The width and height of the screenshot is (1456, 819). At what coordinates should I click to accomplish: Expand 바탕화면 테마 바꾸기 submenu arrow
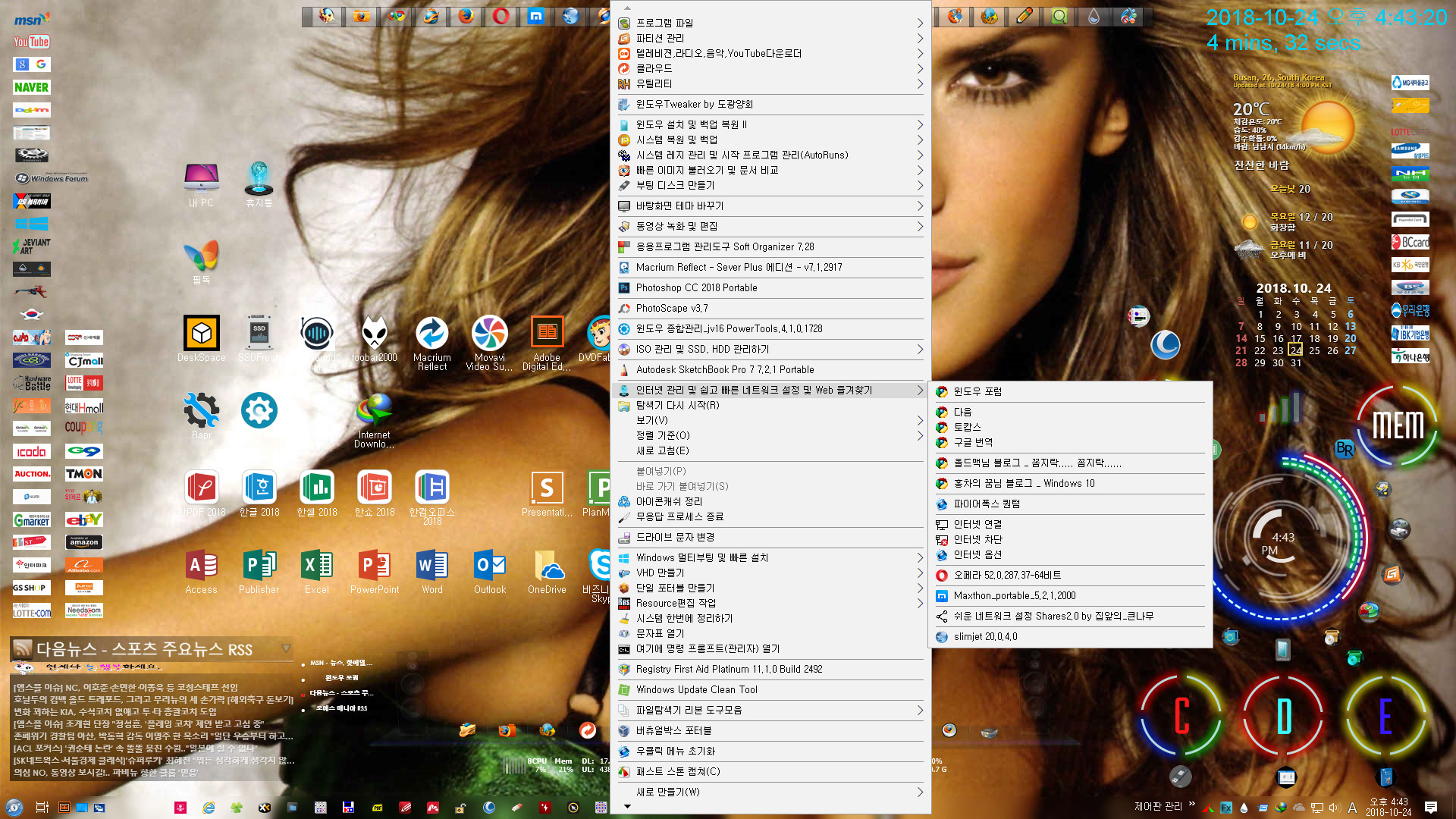tap(920, 206)
